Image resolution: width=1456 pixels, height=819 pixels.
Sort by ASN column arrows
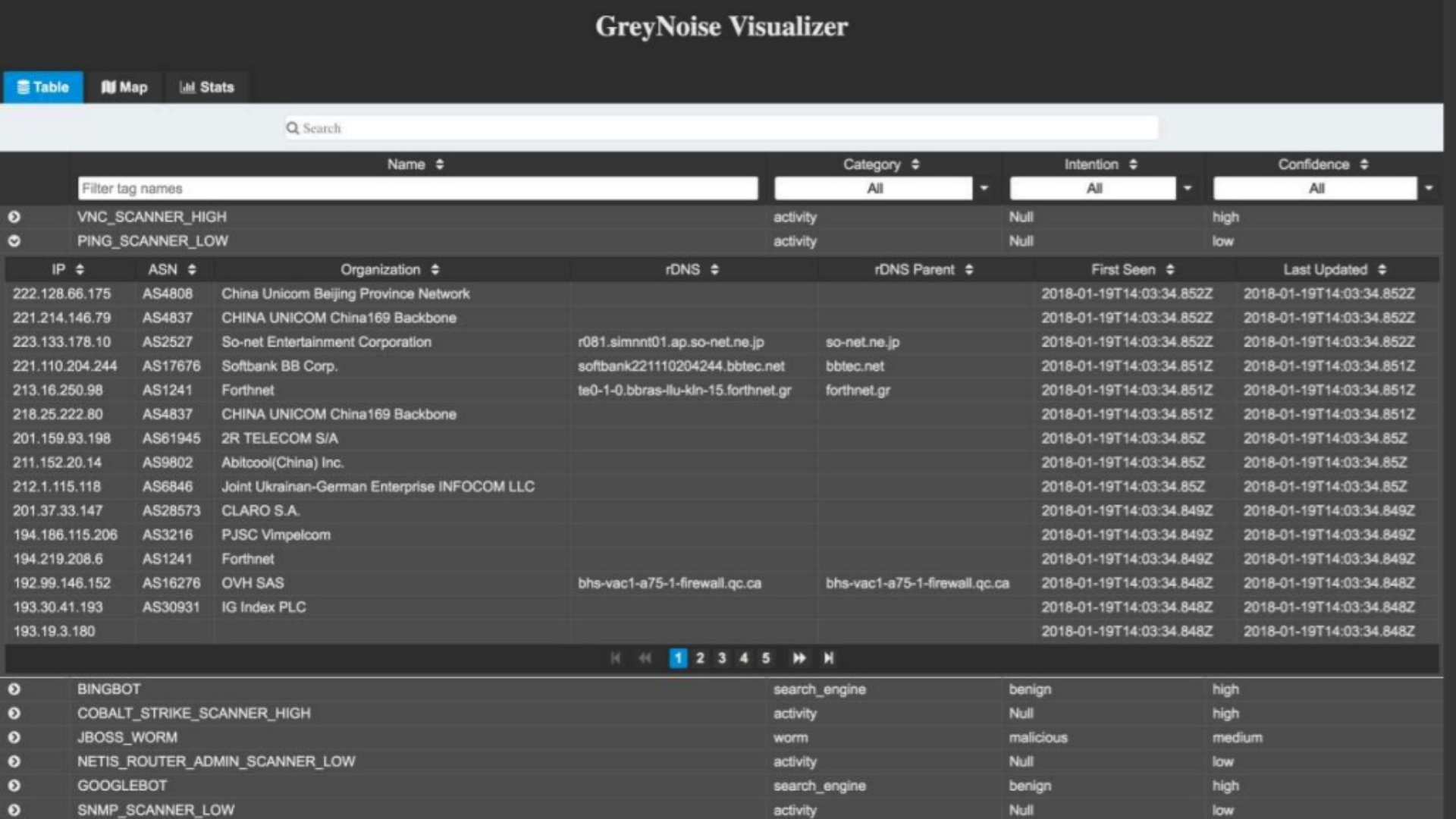coord(192,269)
